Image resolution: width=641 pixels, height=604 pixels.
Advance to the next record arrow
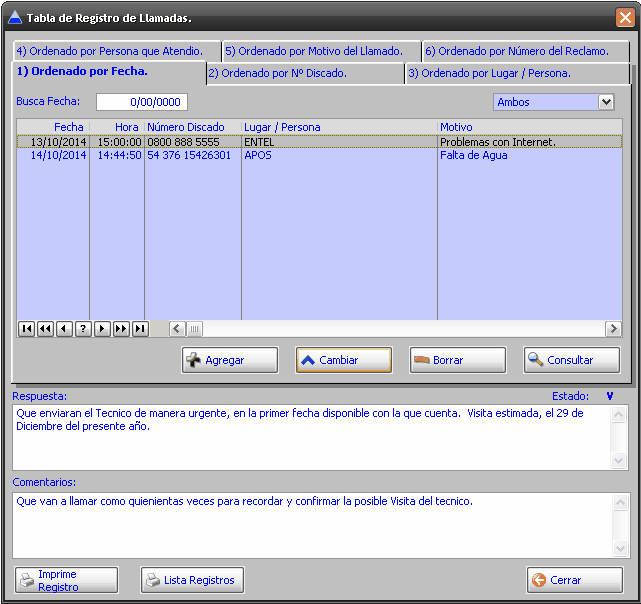tap(102, 329)
